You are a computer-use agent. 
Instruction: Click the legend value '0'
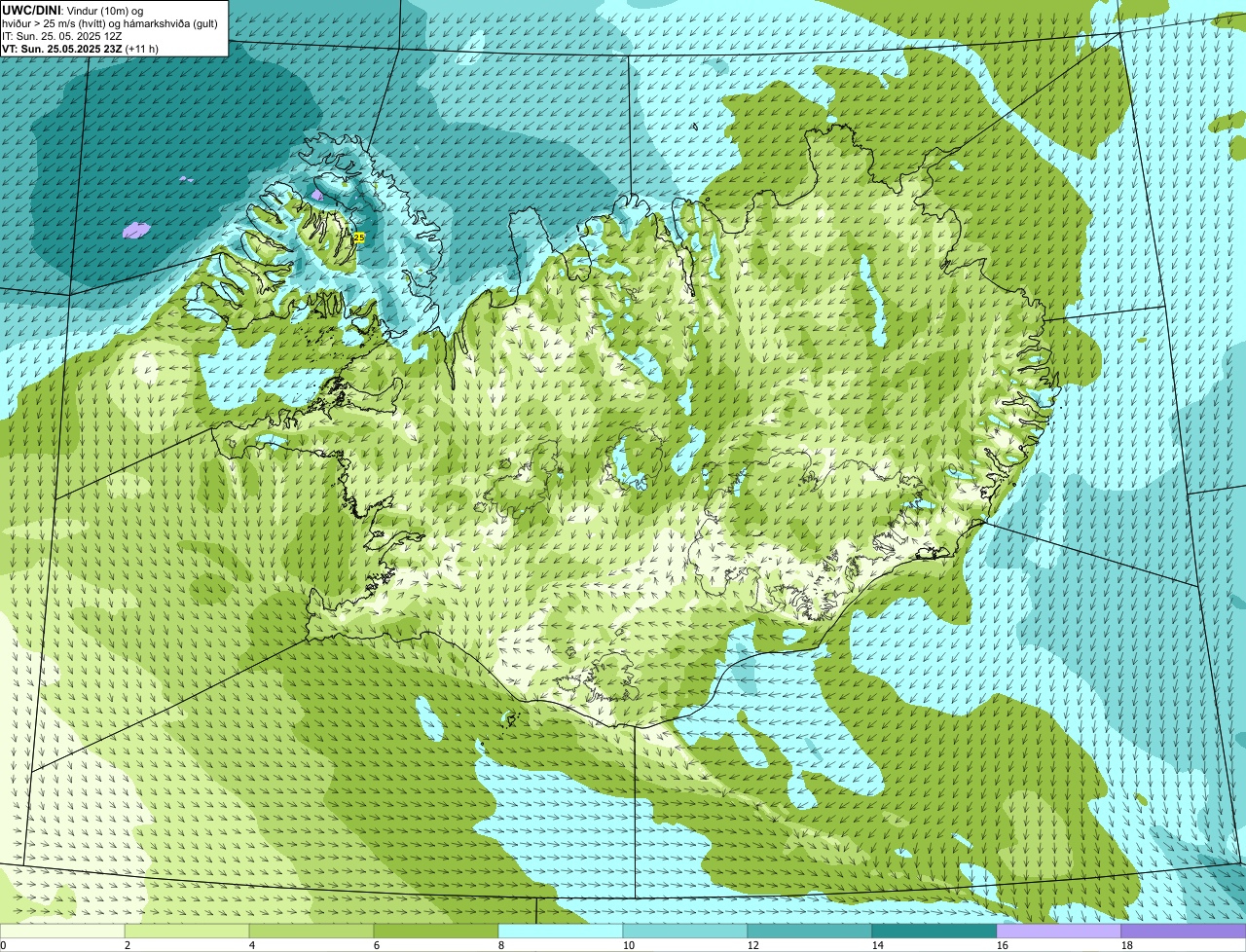tap(3, 945)
